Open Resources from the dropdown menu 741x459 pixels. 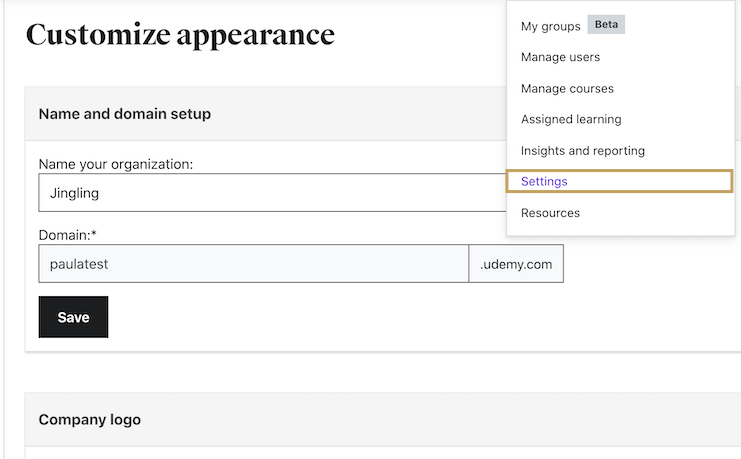pyautogui.click(x=550, y=212)
